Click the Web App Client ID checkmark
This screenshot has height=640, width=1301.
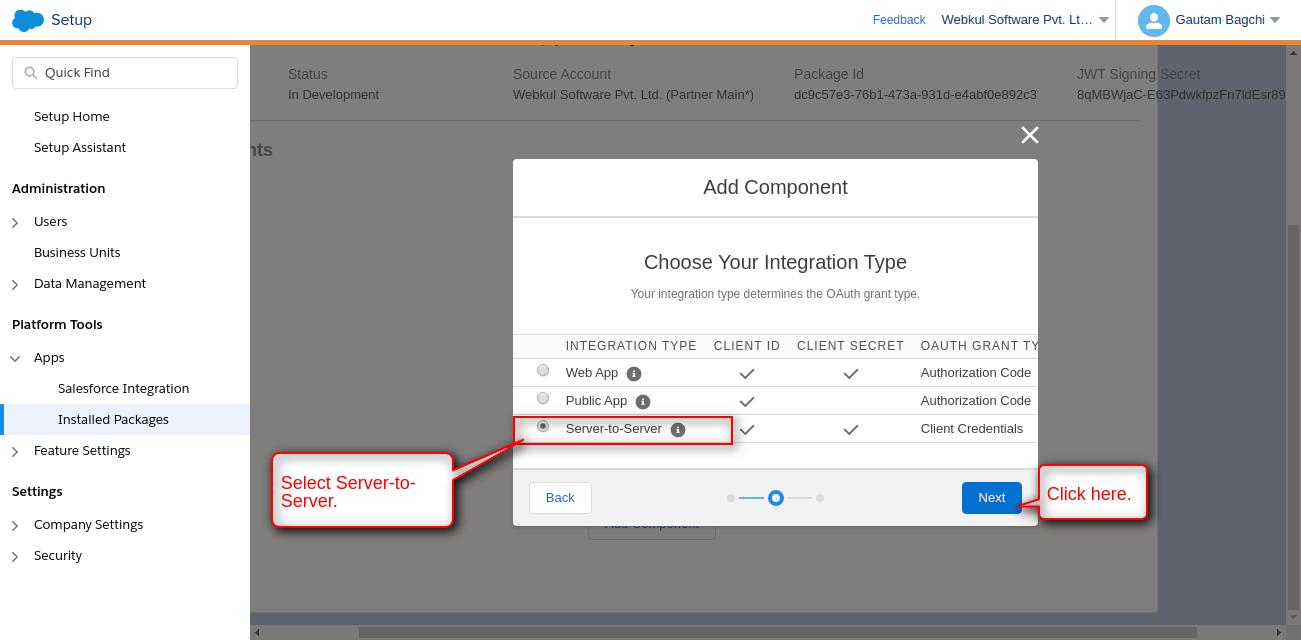coord(747,374)
